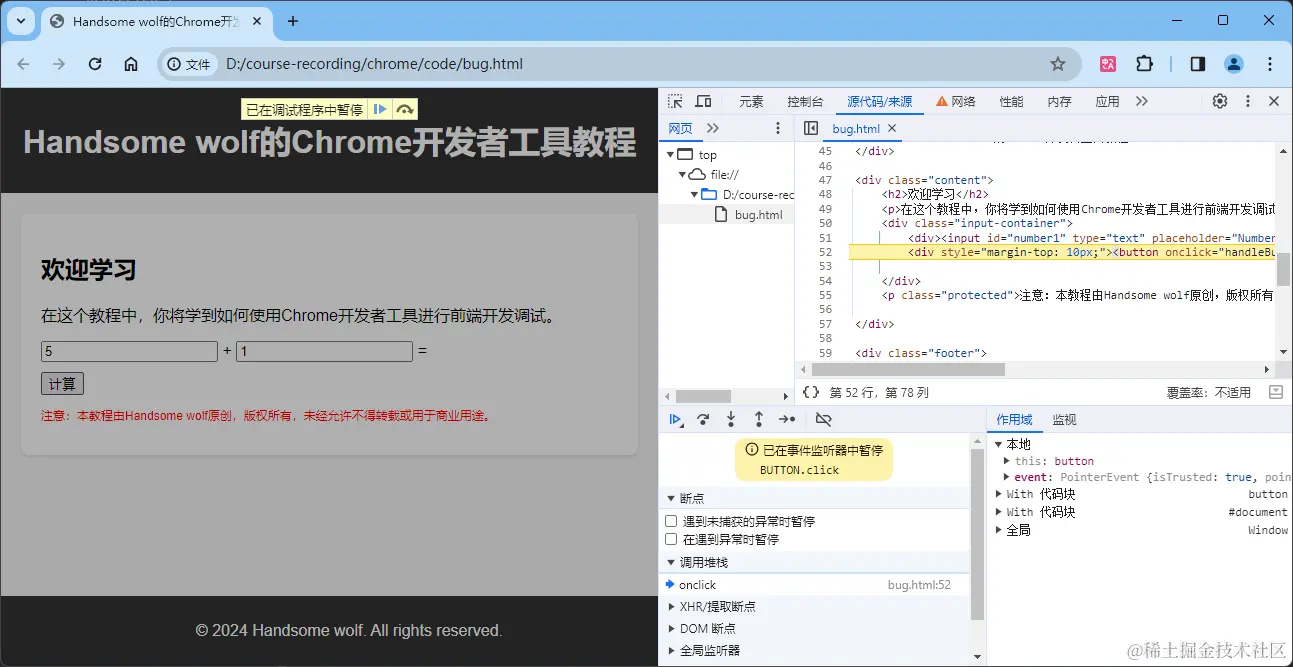Step out of current function
The height and width of the screenshot is (667, 1293).
759,419
